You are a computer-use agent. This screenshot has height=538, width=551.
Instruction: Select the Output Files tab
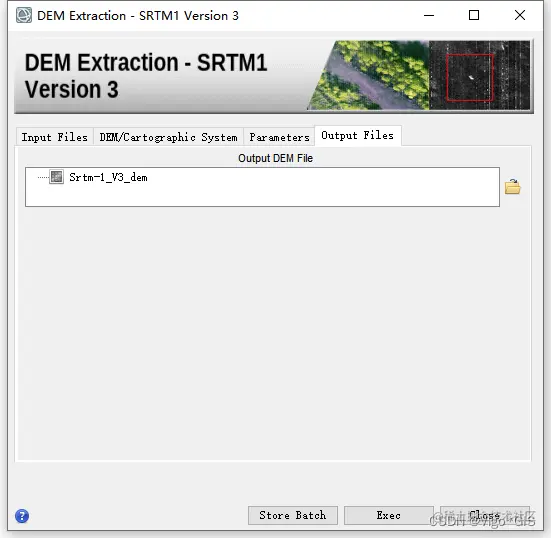click(x=358, y=135)
